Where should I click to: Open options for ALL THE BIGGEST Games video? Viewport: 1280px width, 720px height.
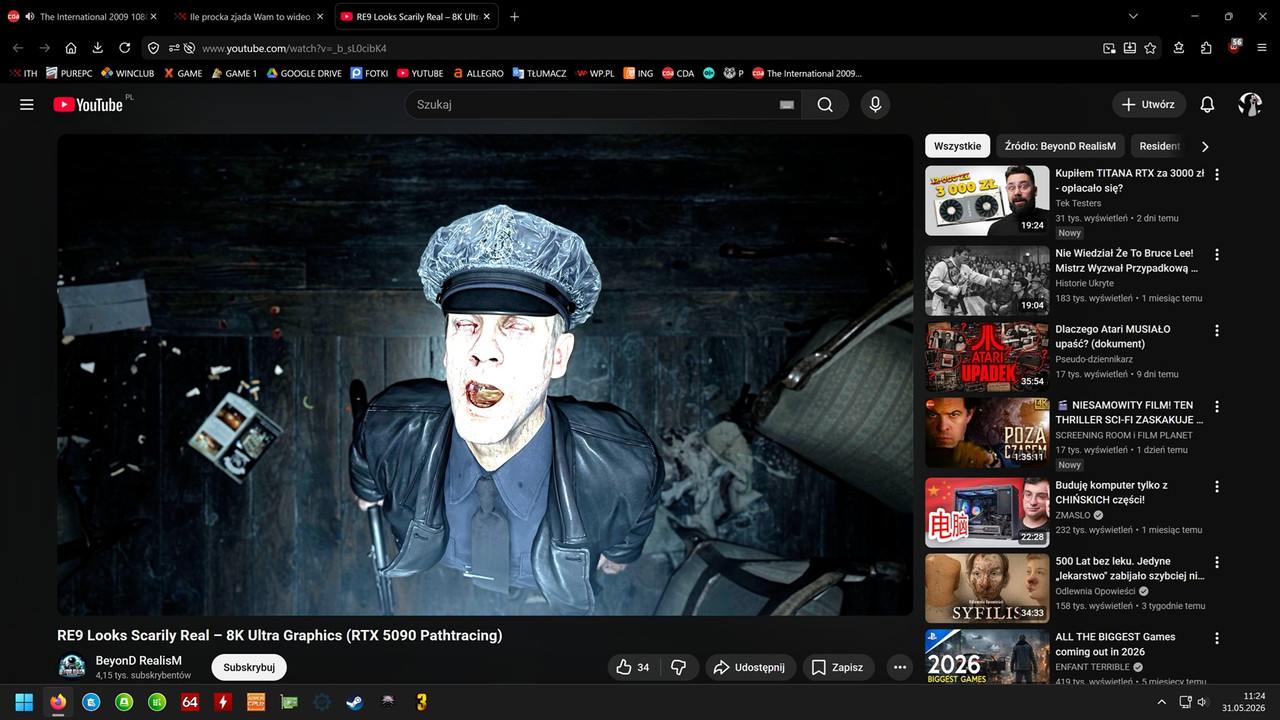1217,638
